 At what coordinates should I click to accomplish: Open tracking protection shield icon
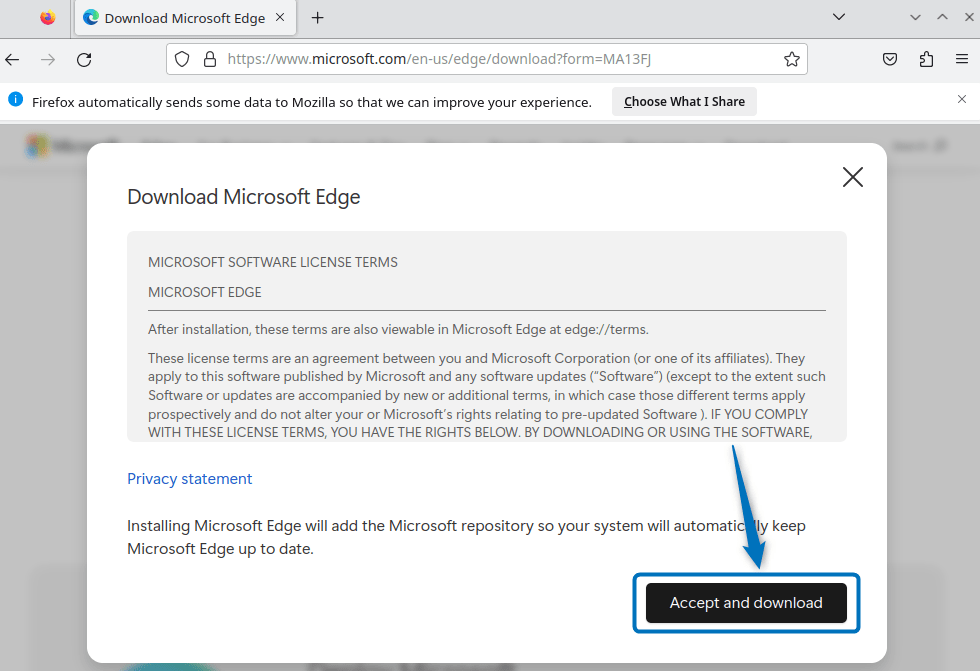(x=182, y=60)
